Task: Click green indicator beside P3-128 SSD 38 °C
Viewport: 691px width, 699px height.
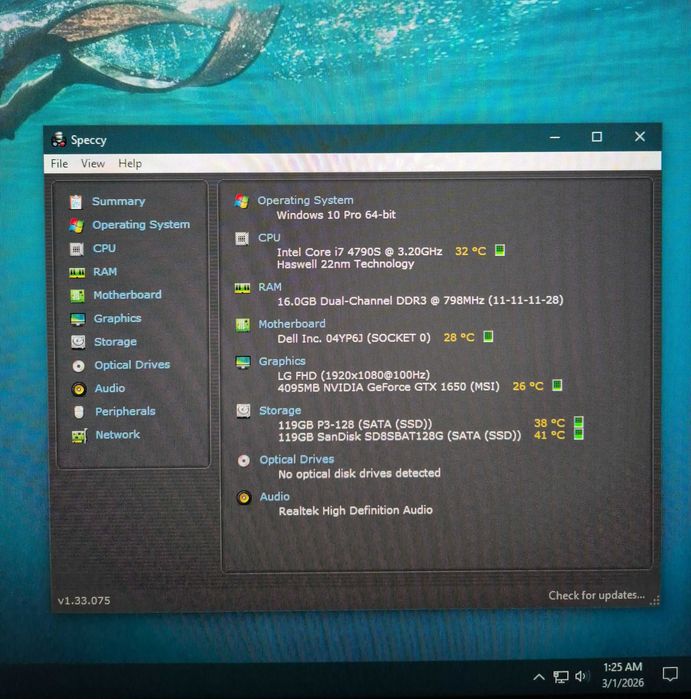Action: 579,421
